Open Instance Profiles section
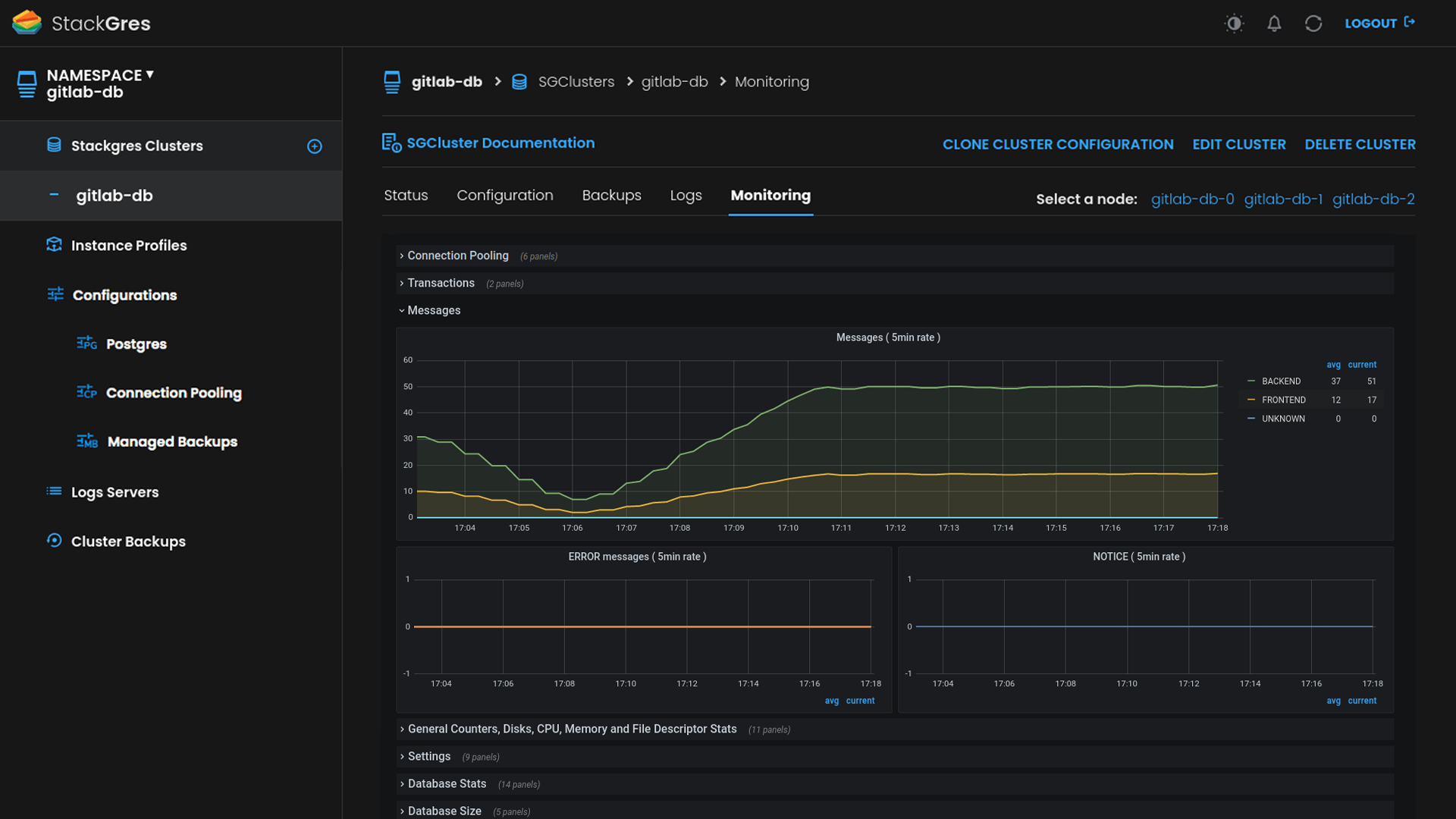Screen dimensions: 1456x819 129,245
